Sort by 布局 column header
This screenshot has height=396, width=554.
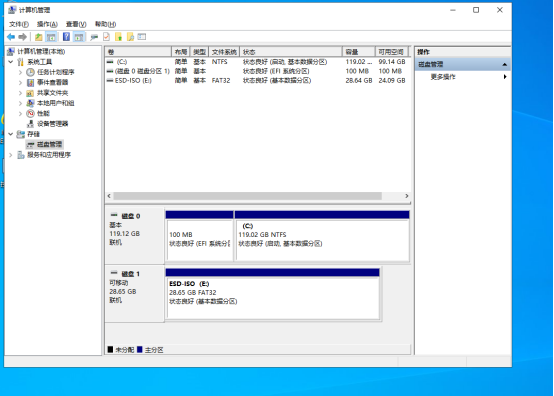pyautogui.click(x=181, y=52)
